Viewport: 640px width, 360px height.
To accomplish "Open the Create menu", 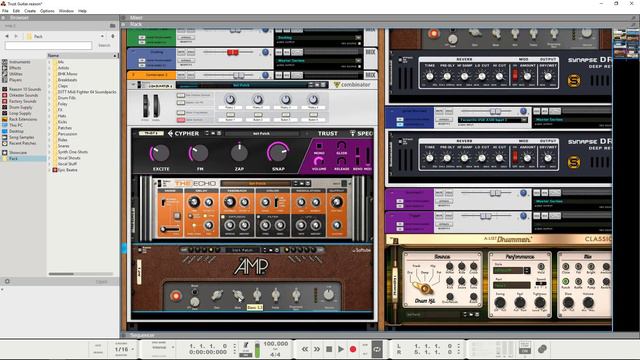I will (x=30, y=11).
